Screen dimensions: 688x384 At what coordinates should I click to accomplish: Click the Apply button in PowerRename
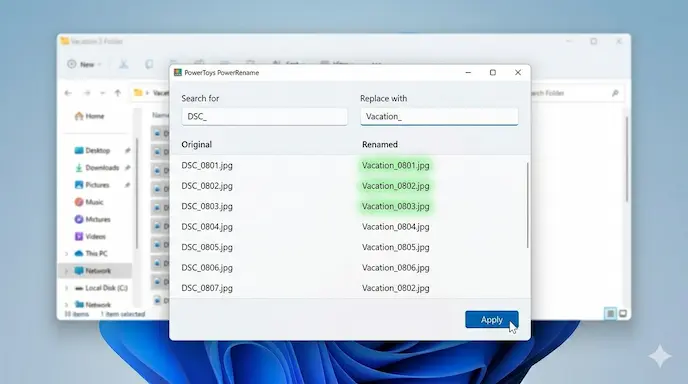[491, 319]
